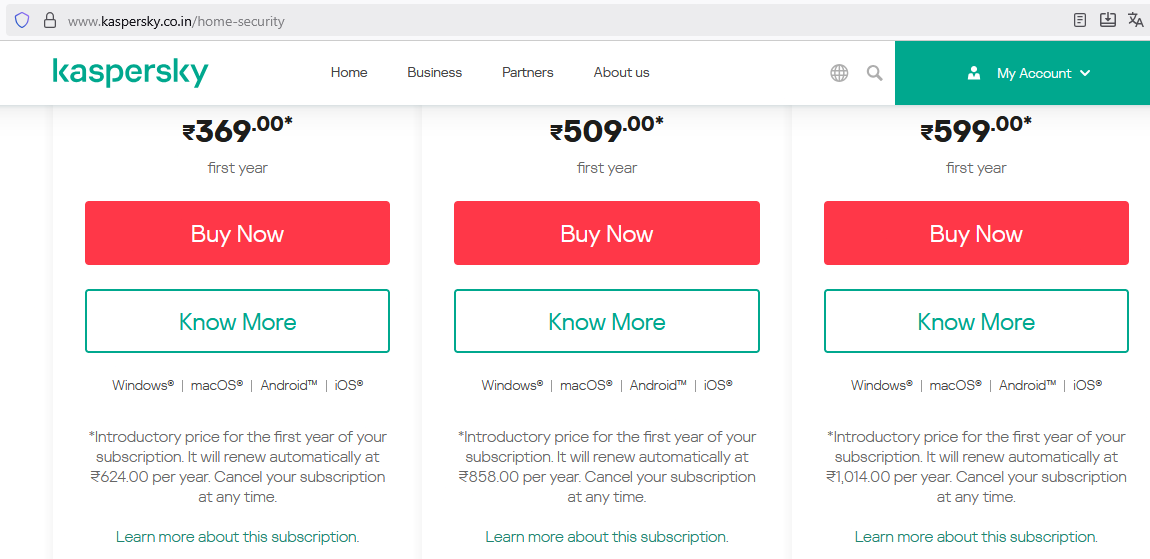Viewport: 1150px width, 559px height.
Task: Click the browser tracking protection shield icon
Action: (22, 20)
